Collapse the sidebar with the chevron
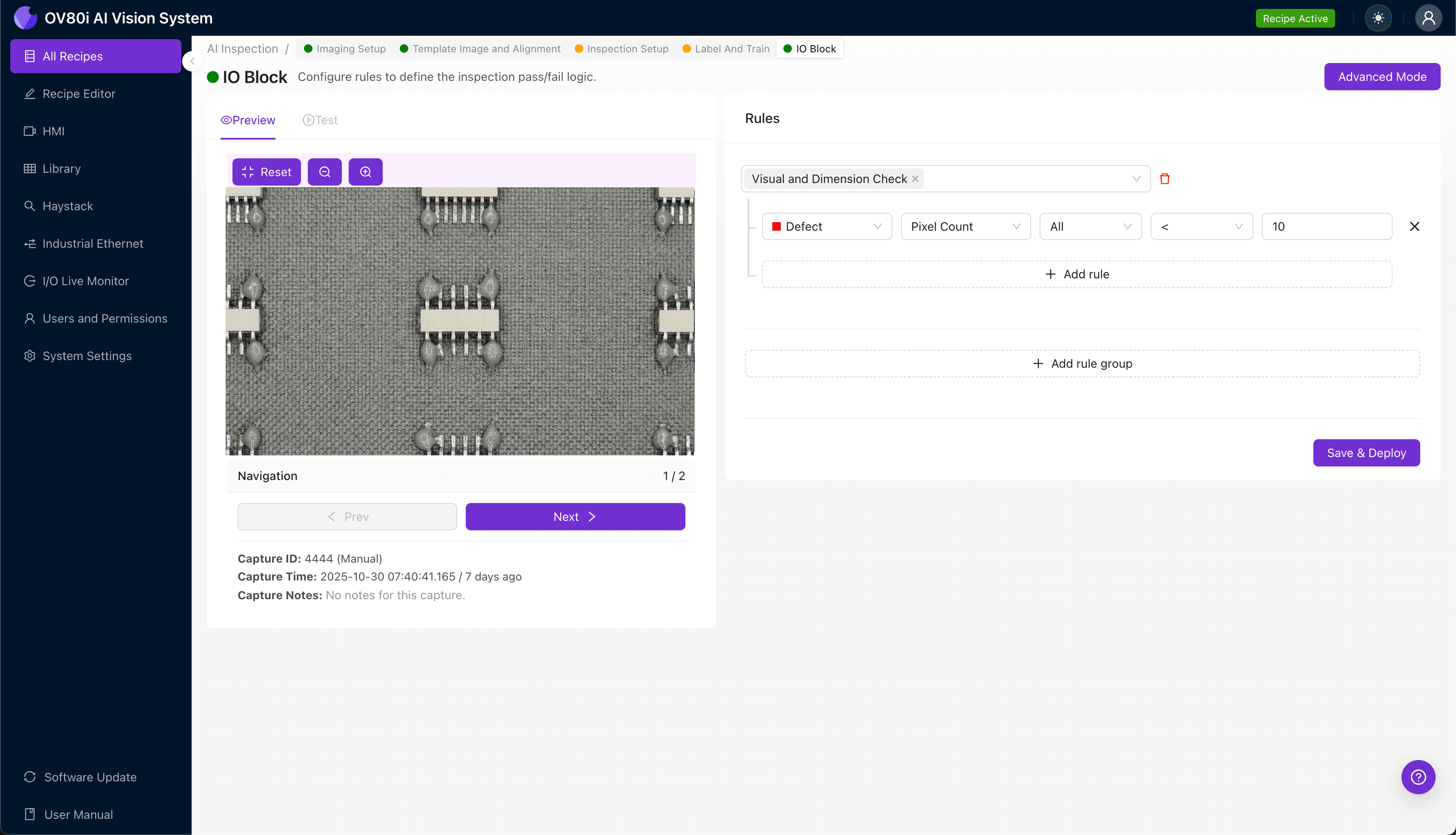The height and width of the screenshot is (835, 1456). (x=192, y=61)
